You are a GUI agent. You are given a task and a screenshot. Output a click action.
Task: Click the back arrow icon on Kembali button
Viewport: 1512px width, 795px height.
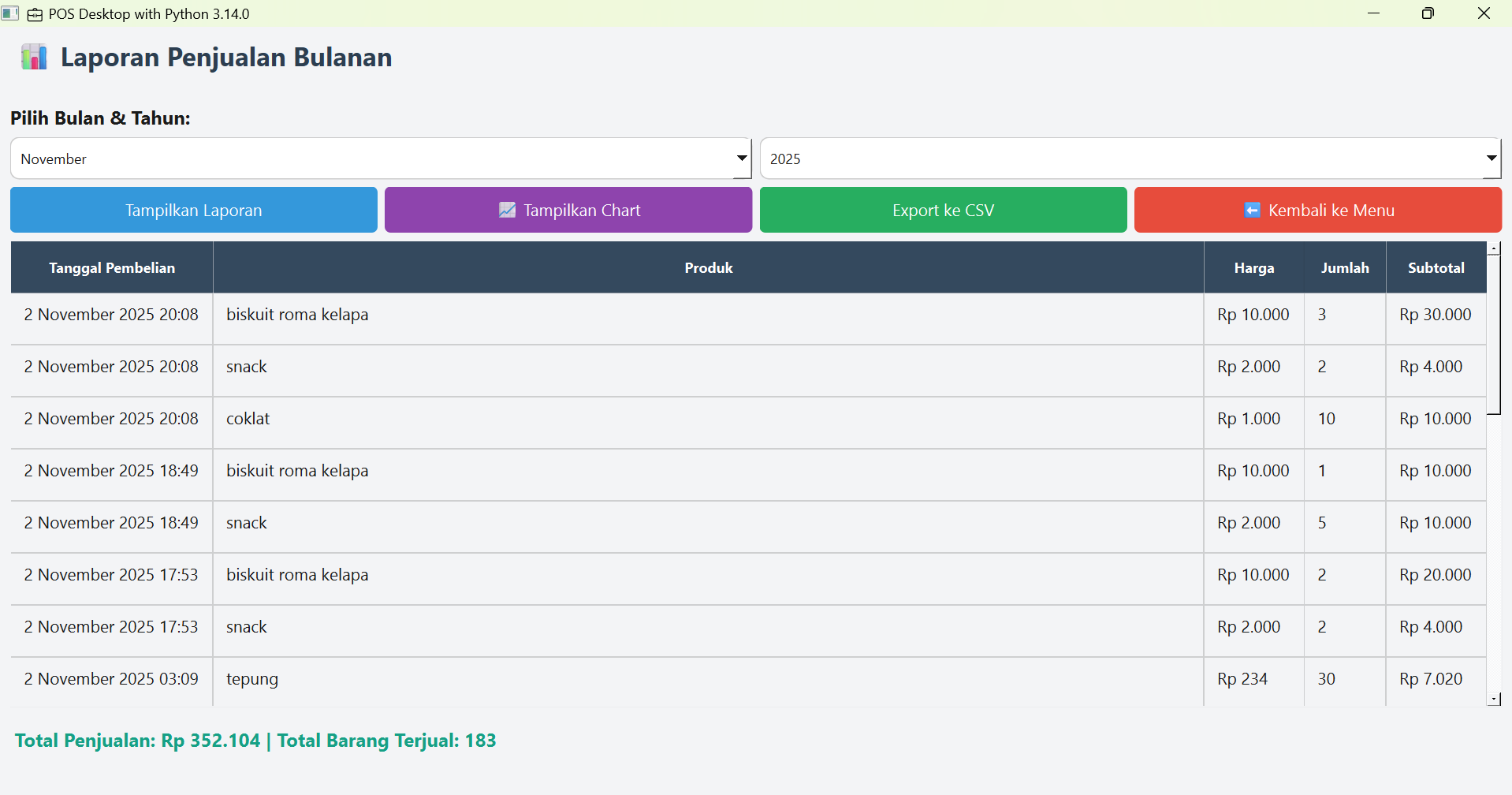[1252, 210]
